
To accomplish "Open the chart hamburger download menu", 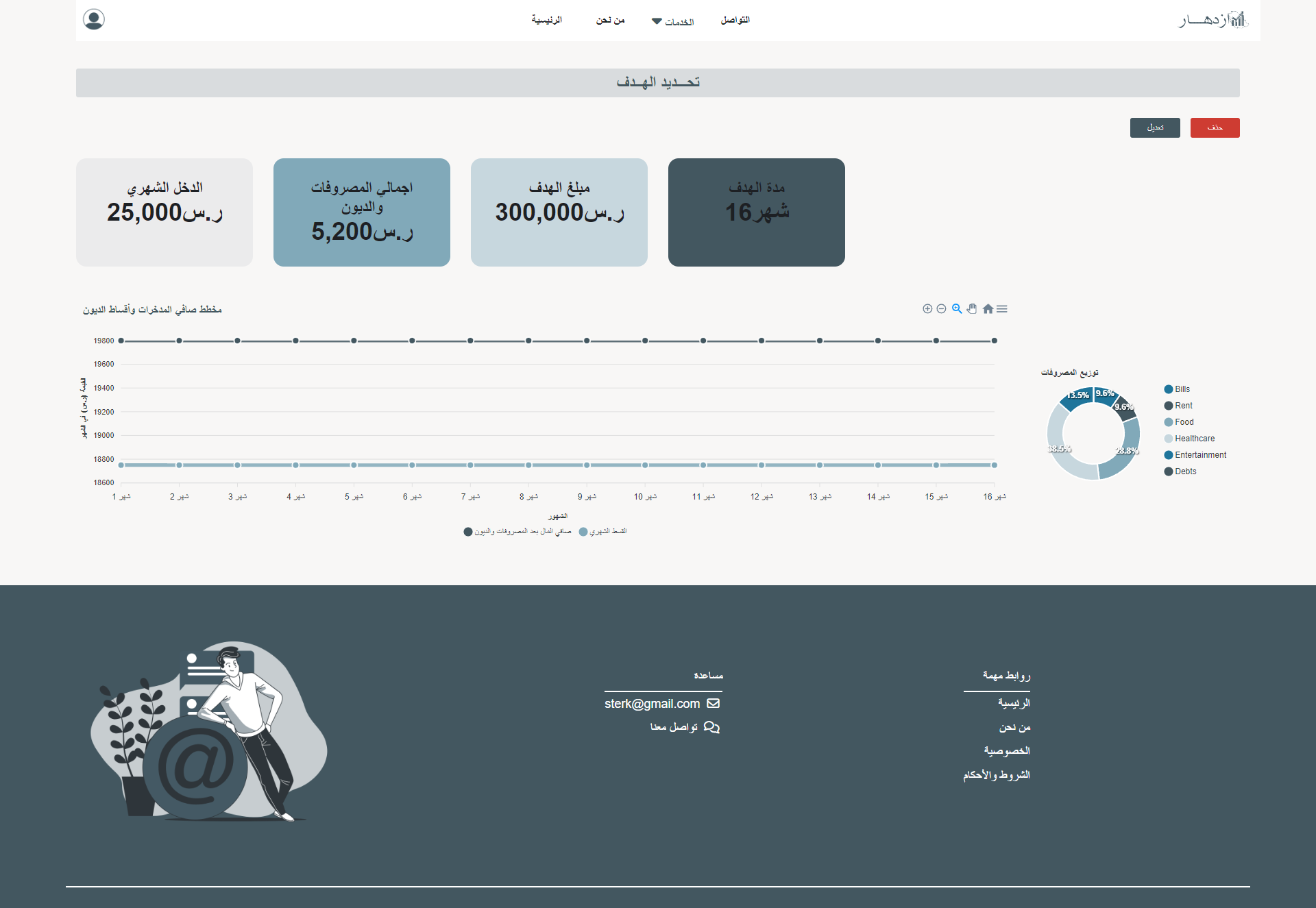I will pos(1002,309).
